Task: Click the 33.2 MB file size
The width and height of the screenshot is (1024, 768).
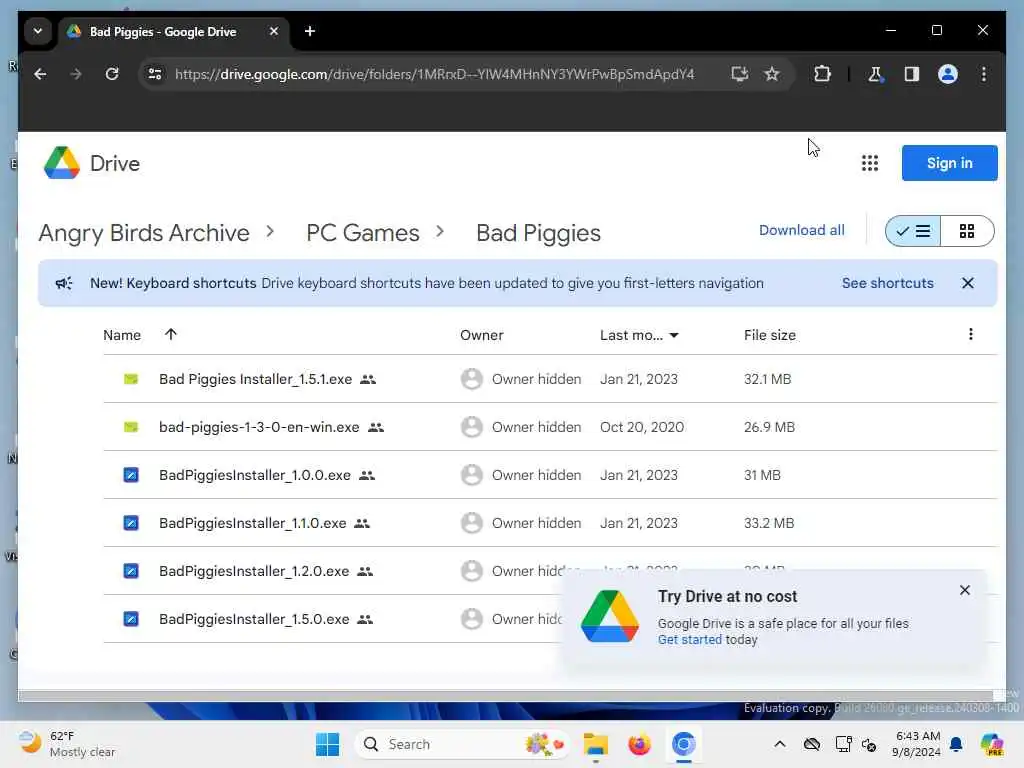Action: coord(769,523)
